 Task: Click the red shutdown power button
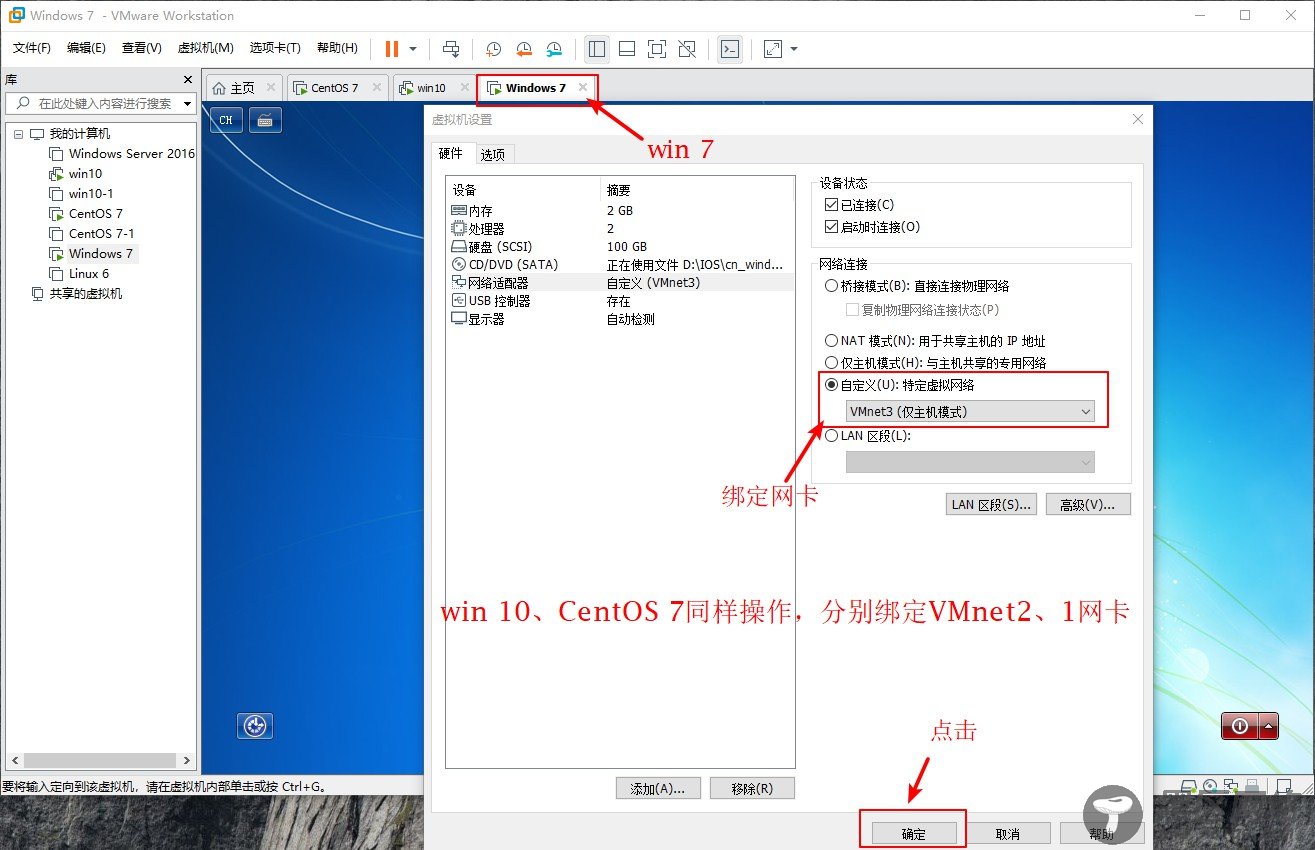pyautogui.click(x=1240, y=726)
